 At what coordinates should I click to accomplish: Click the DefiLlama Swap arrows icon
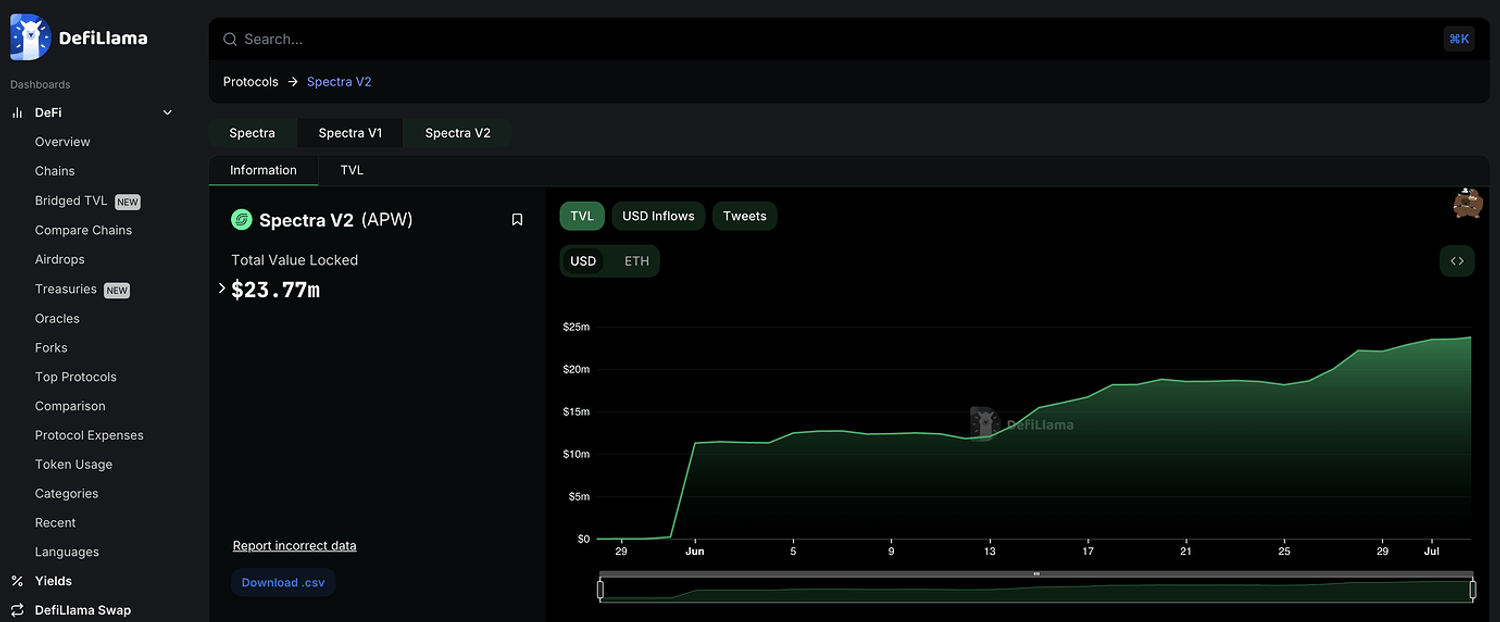[17, 610]
